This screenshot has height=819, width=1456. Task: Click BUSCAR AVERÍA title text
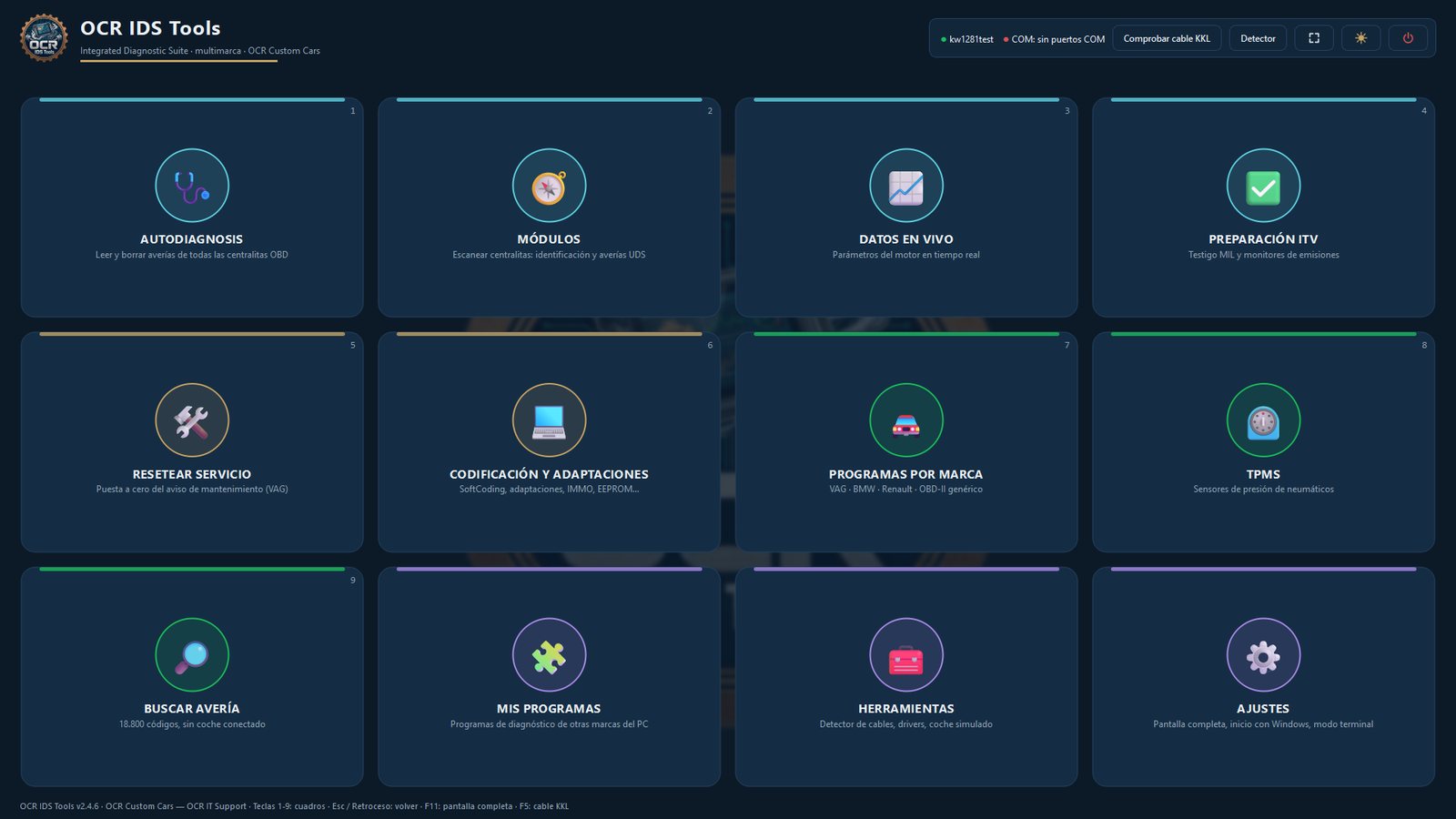pyautogui.click(x=192, y=709)
